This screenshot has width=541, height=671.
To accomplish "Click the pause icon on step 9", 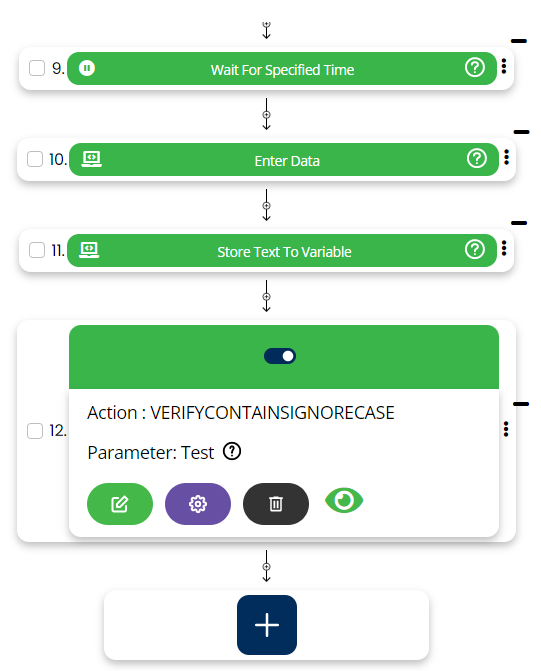I will click(87, 68).
